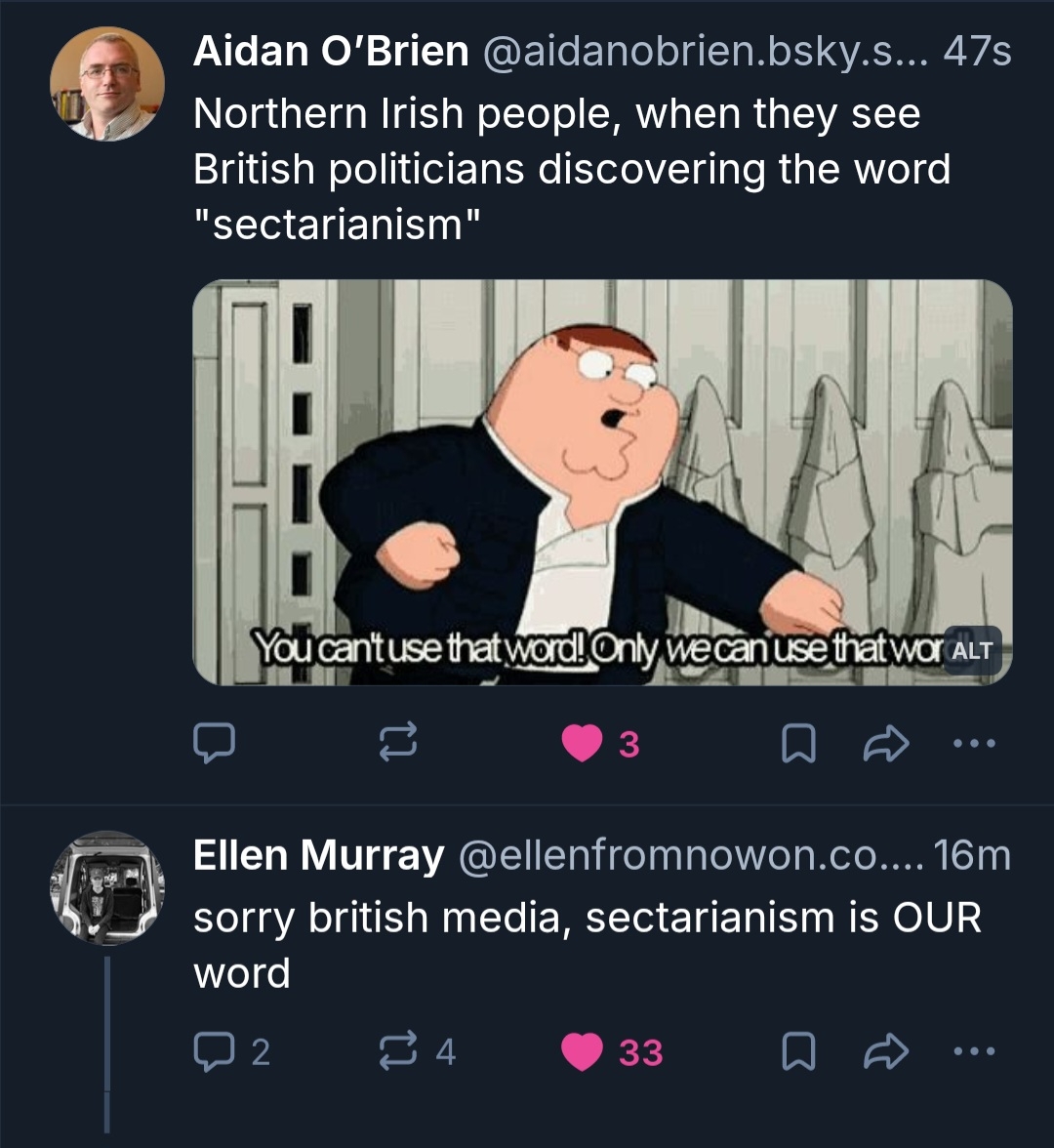Image resolution: width=1054 pixels, height=1148 pixels.
Task: Open more options on Aidan O'Brien's post
Action: click(x=974, y=745)
